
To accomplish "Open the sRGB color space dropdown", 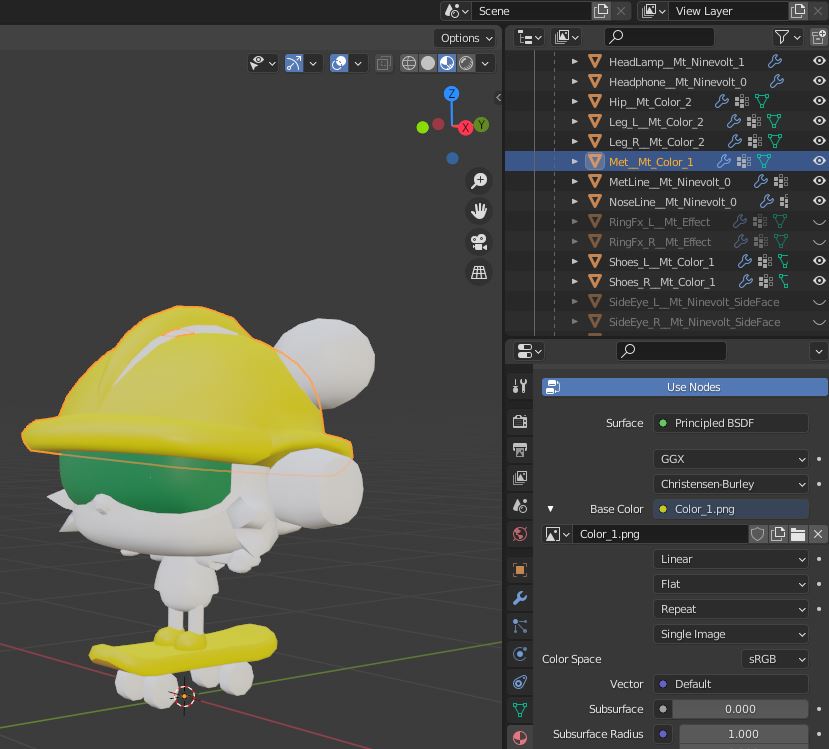I will tap(775, 659).
